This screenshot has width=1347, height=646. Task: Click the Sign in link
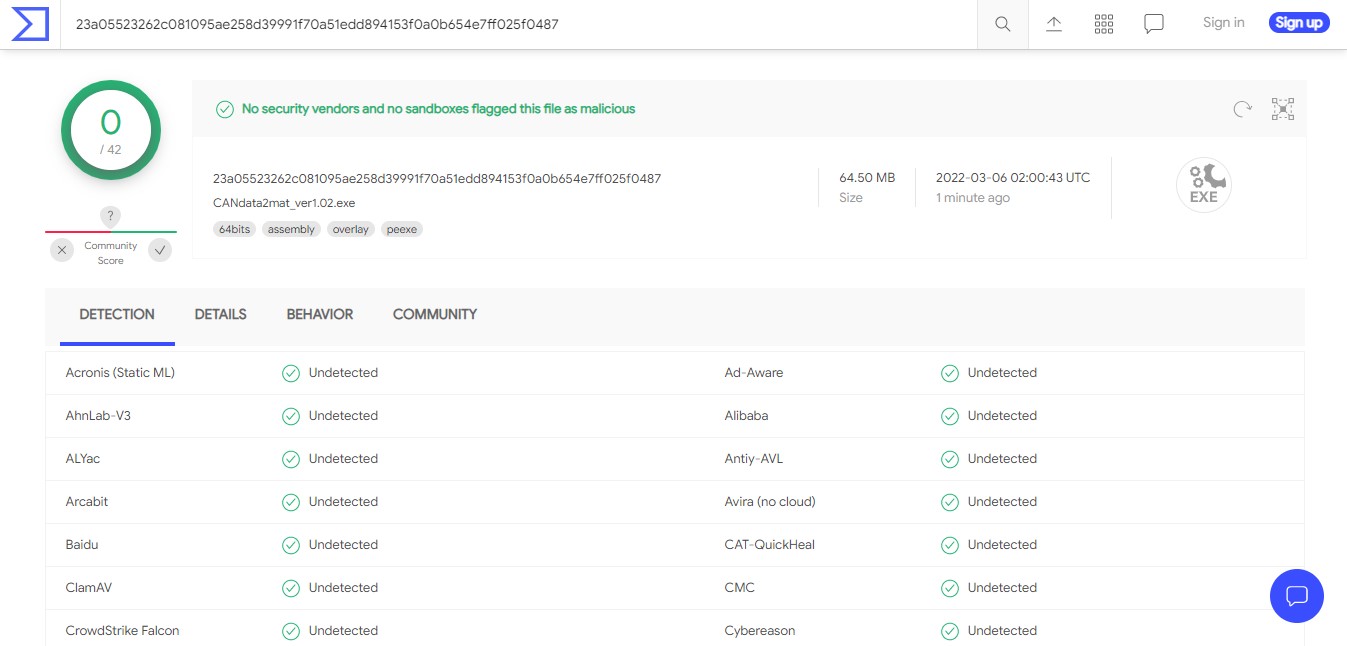pos(1224,23)
